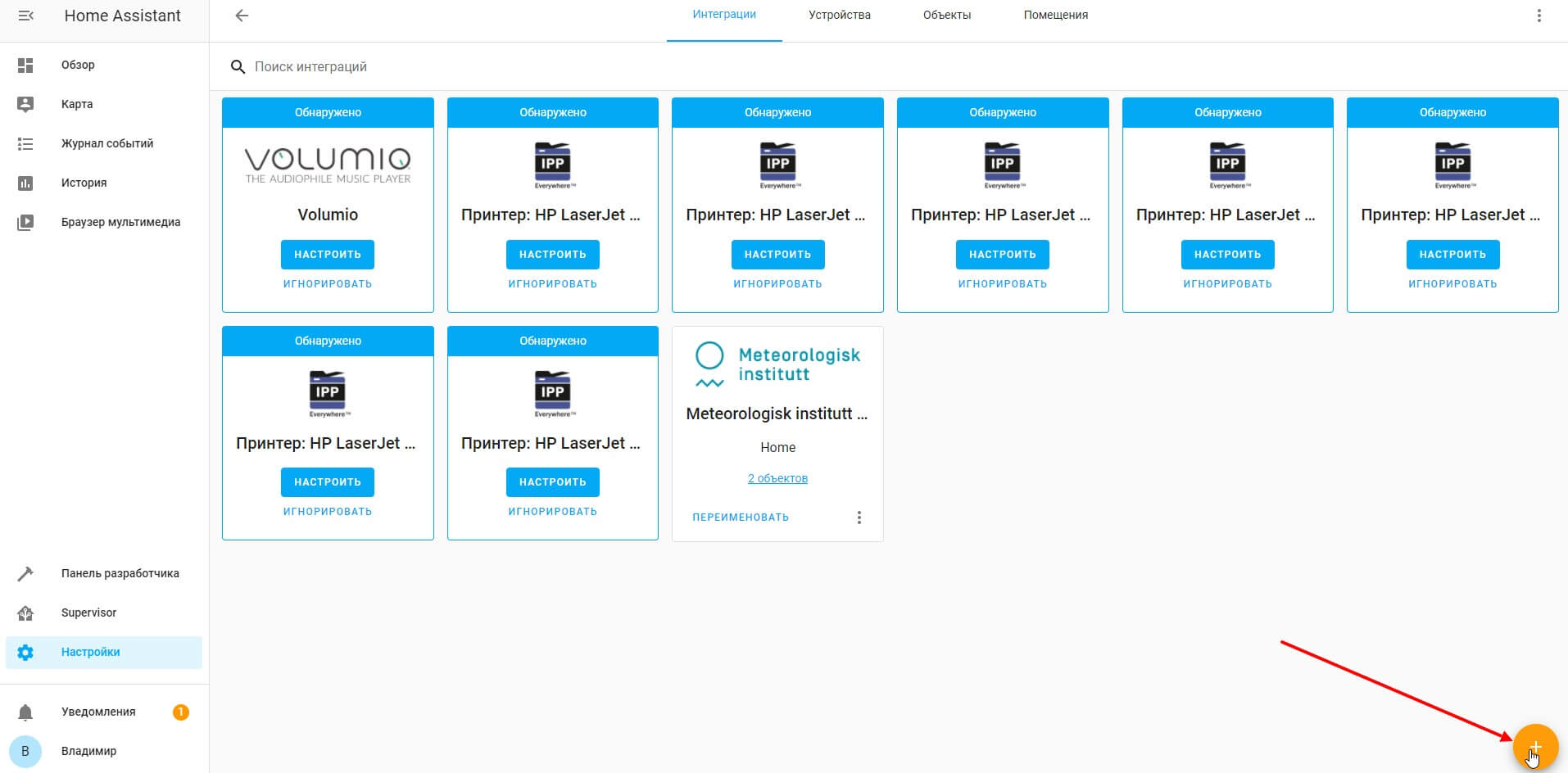The image size is (1568, 773).
Task: Open the Meteorologisk institutt card options menu
Action: pyautogui.click(x=859, y=517)
